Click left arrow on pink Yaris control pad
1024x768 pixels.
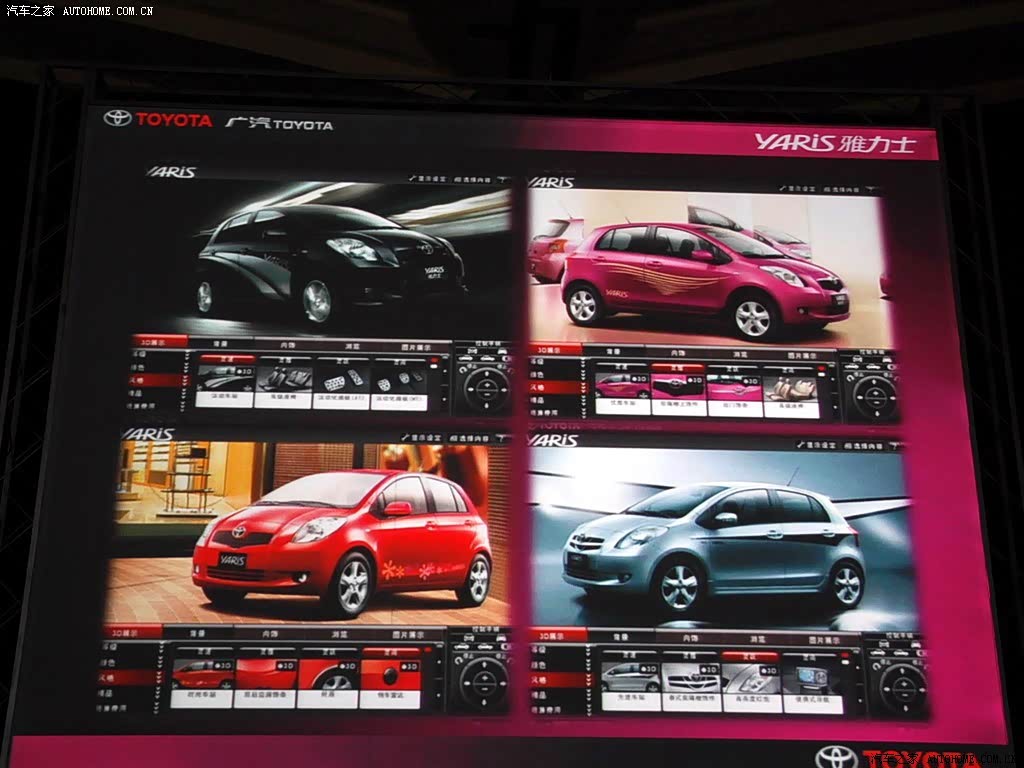click(x=858, y=396)
